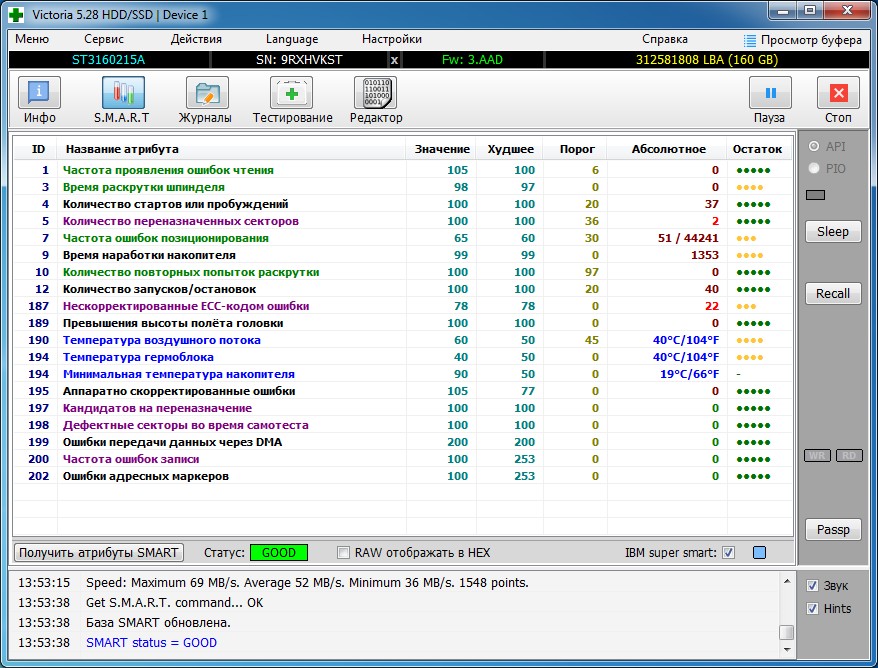Click the serial number SN: 9RXHVKST
The height and width of the screenshot is (668, 878).
click(299, 60)
